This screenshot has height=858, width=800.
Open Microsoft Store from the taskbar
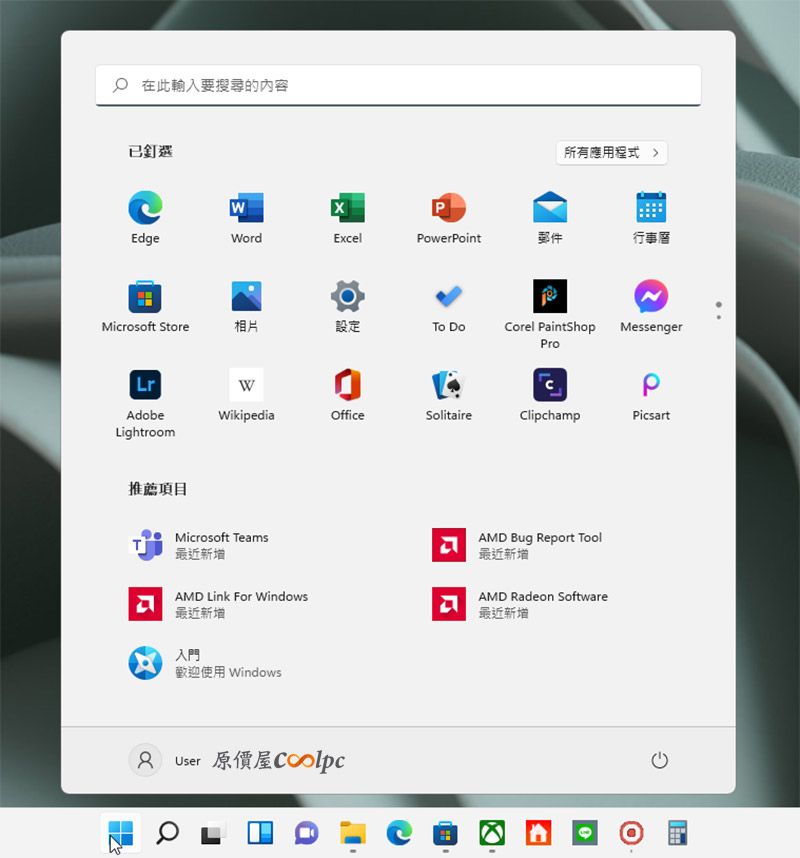(x=445, y=833)
